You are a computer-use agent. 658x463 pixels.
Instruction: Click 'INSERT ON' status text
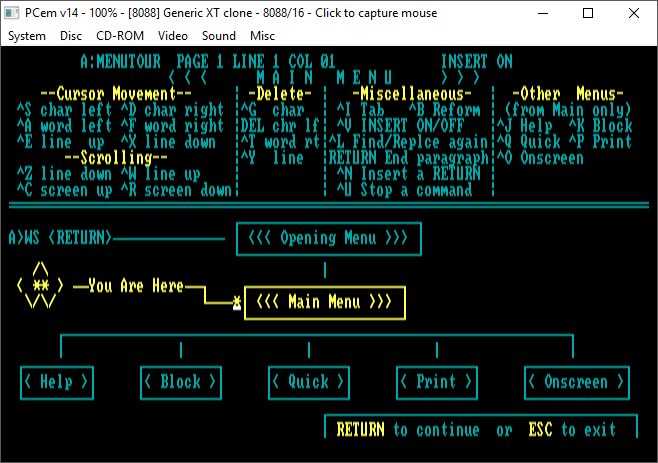coord(477,62)
